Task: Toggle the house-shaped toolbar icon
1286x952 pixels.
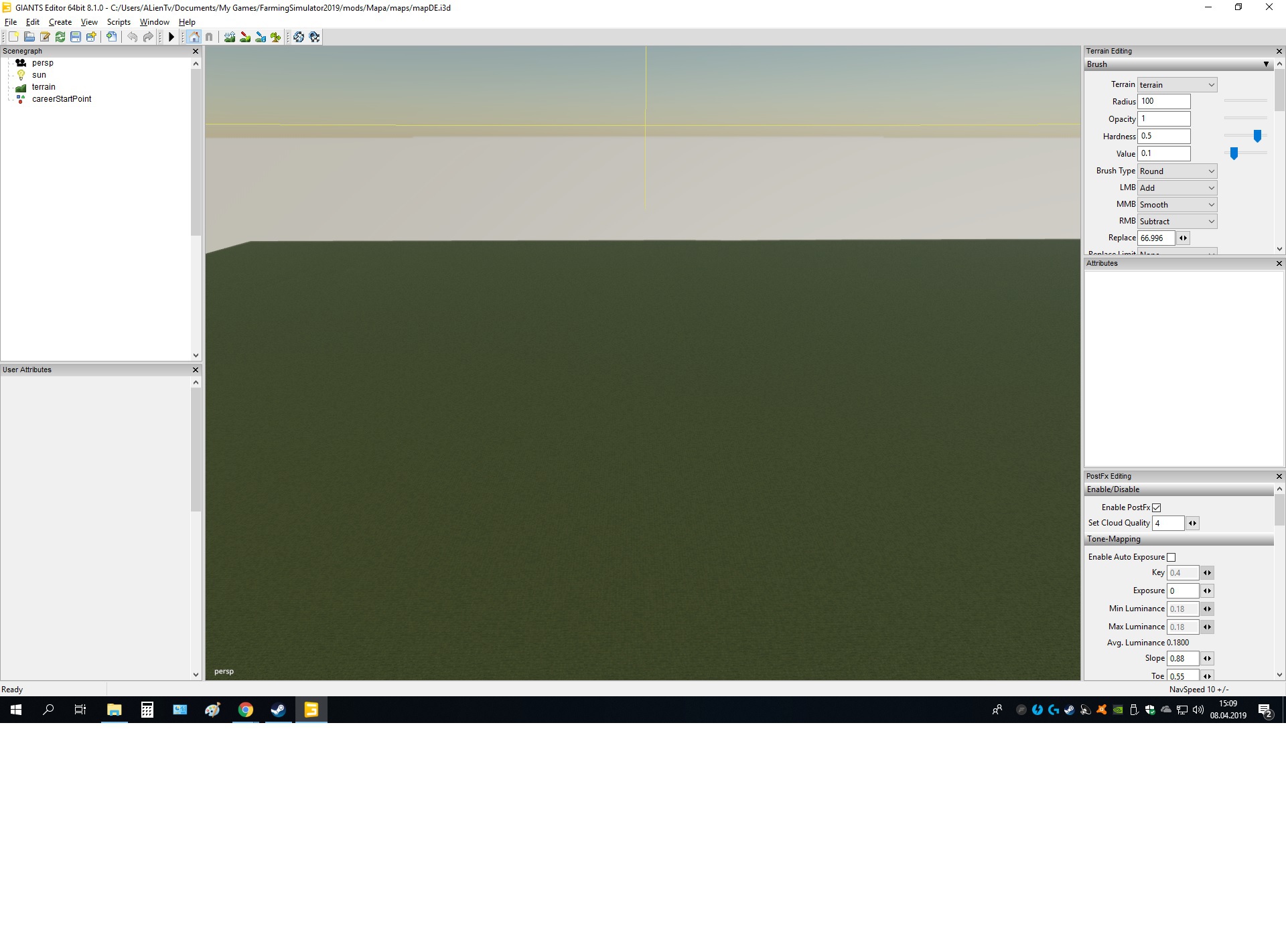Action: click(194, 37)
